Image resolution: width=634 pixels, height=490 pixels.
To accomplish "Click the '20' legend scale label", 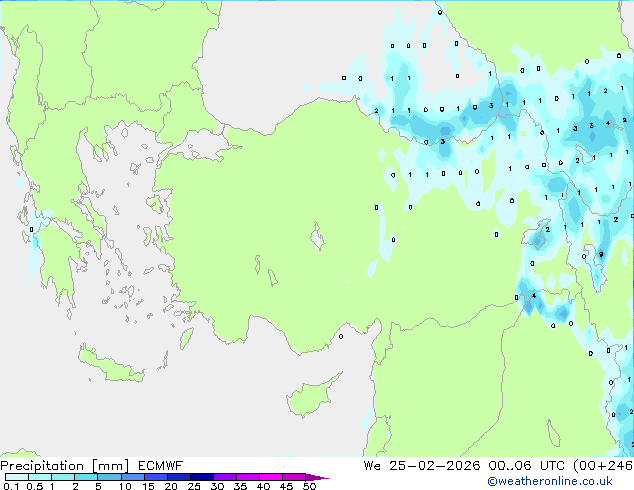I will (171, 486).
